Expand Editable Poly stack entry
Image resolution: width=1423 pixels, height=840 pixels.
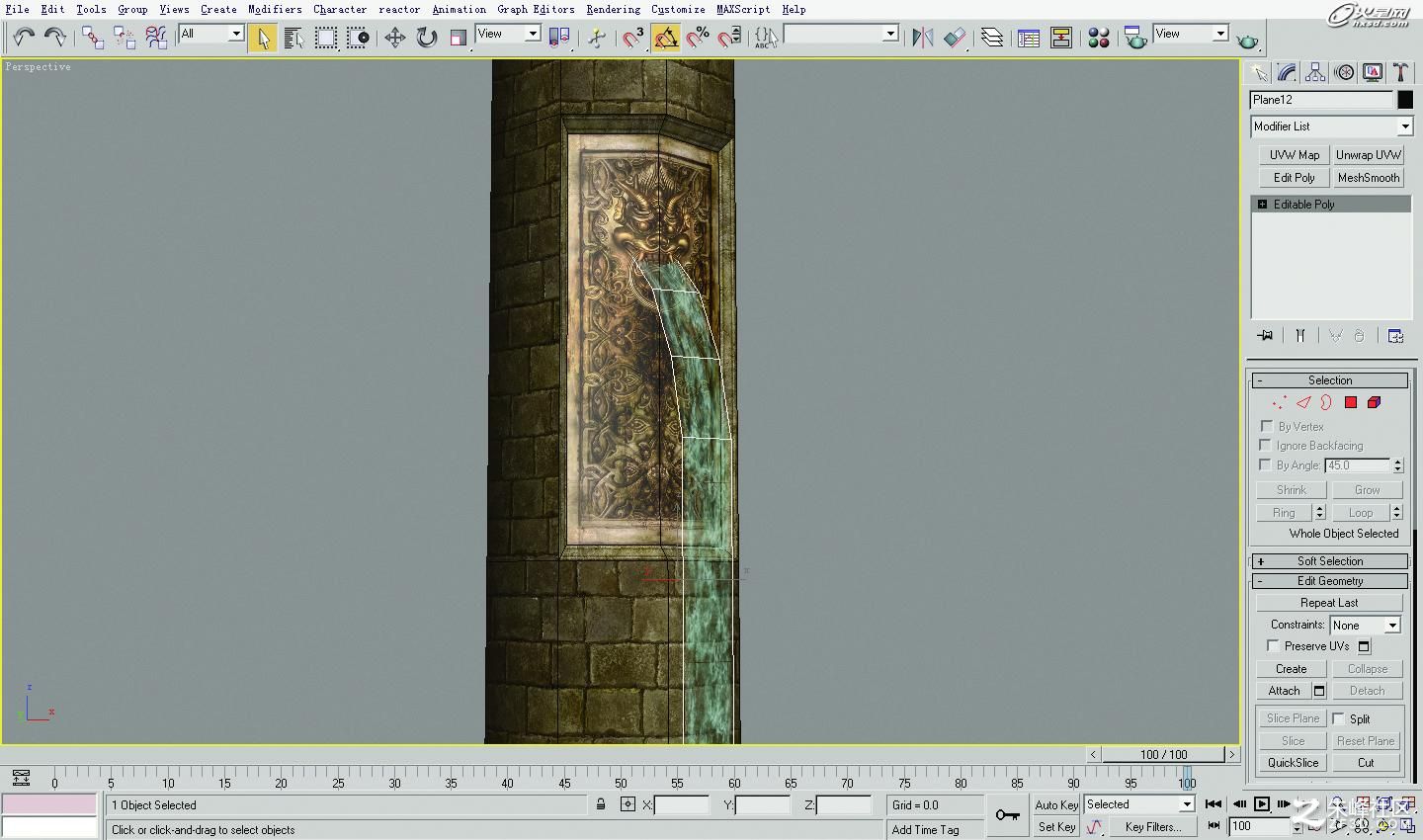1262,204
